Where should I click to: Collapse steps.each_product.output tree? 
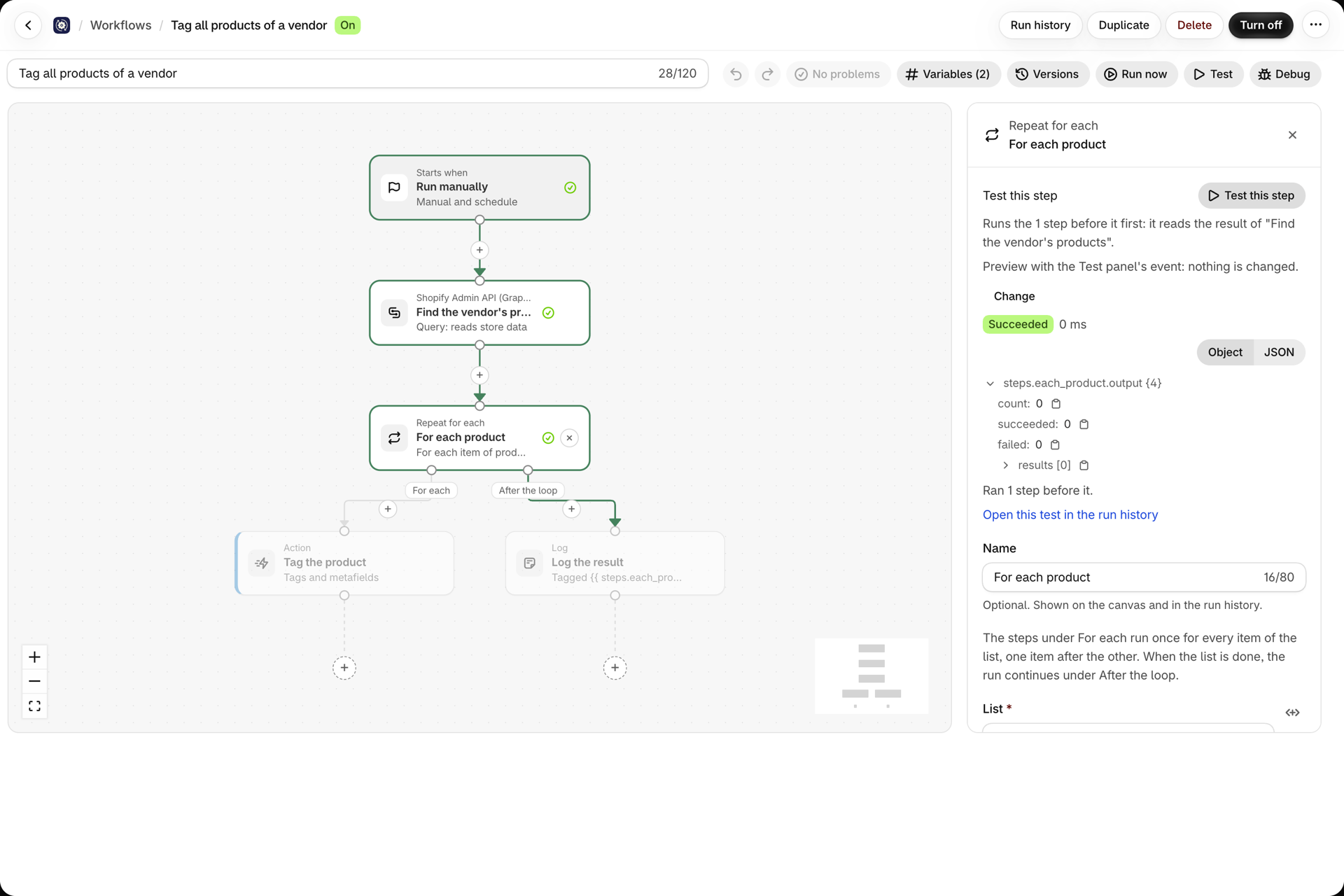pyautogui.click(x=990, y=384)
